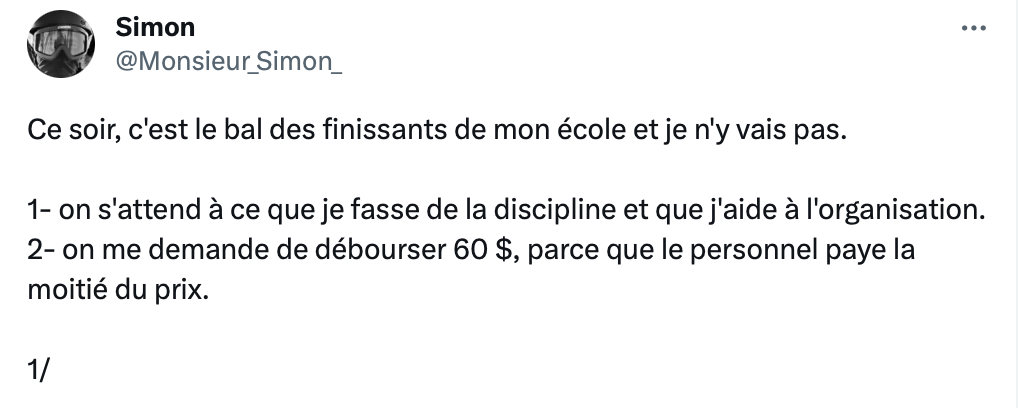Click Simon's profile avatar picture

point(61,45)
